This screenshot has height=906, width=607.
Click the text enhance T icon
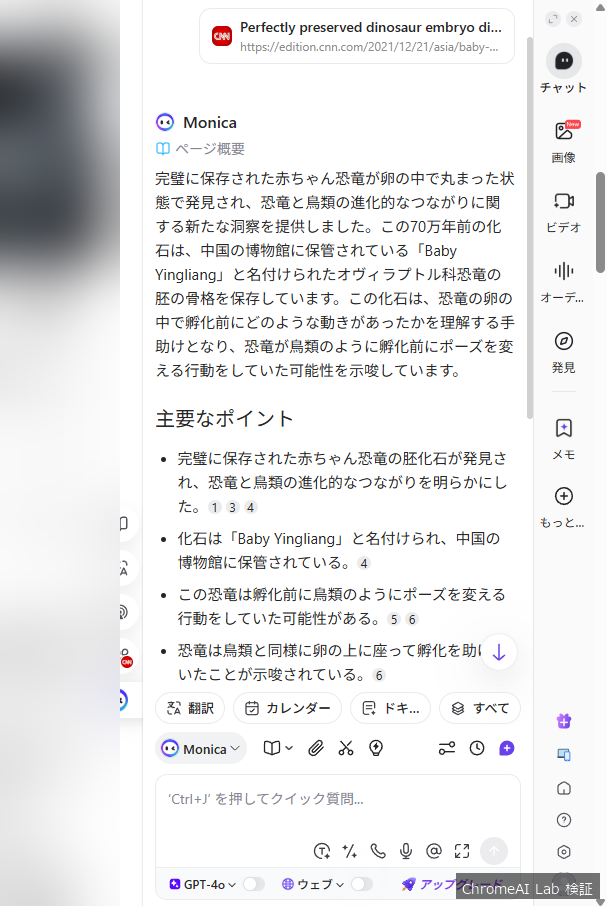pyautogui.click(x=322, y=851)
